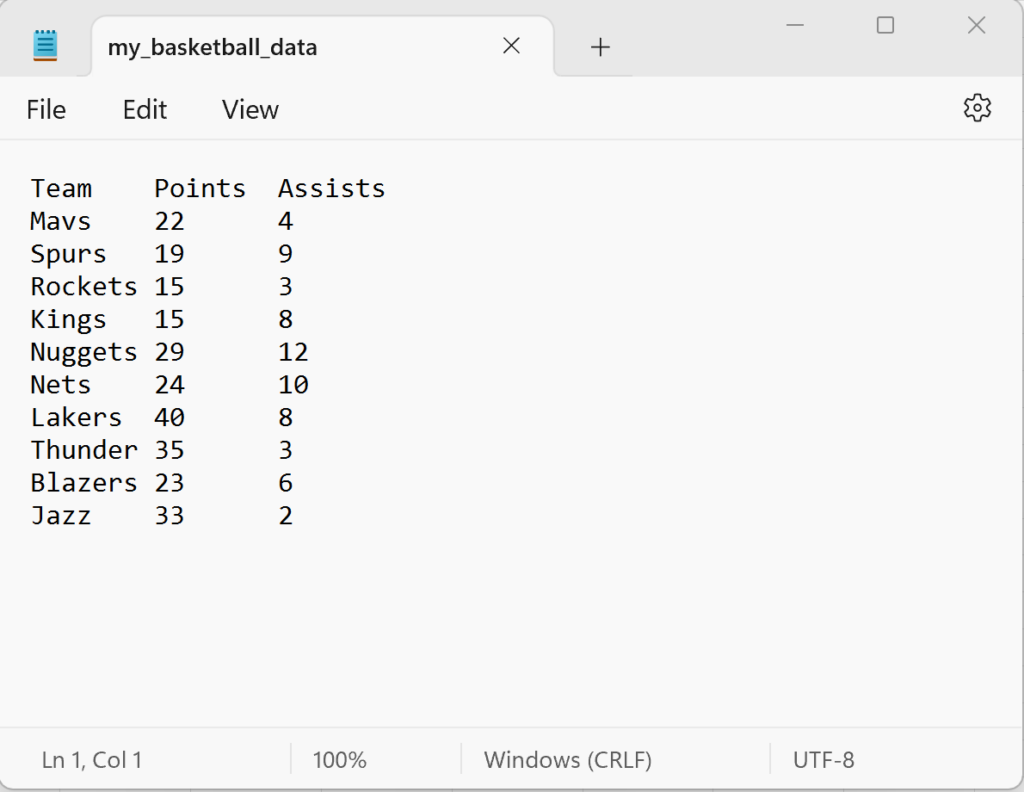Viewport: 1024px width, 792px height.
Task: Click the UTF-8 encoding indicator
Action: pos(825,760)
